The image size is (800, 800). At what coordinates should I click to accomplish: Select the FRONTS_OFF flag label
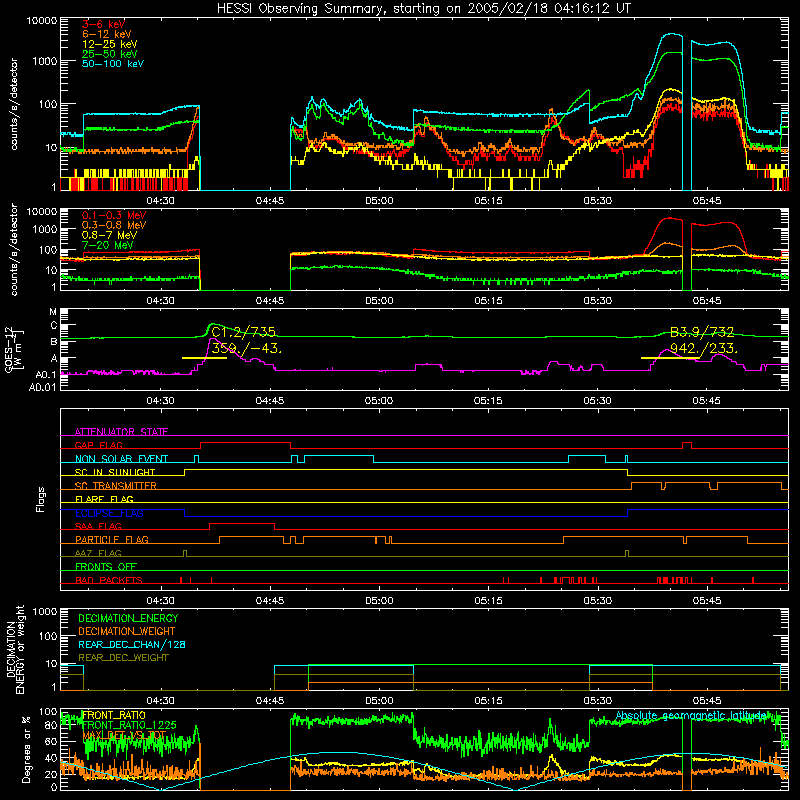[106, 566]
